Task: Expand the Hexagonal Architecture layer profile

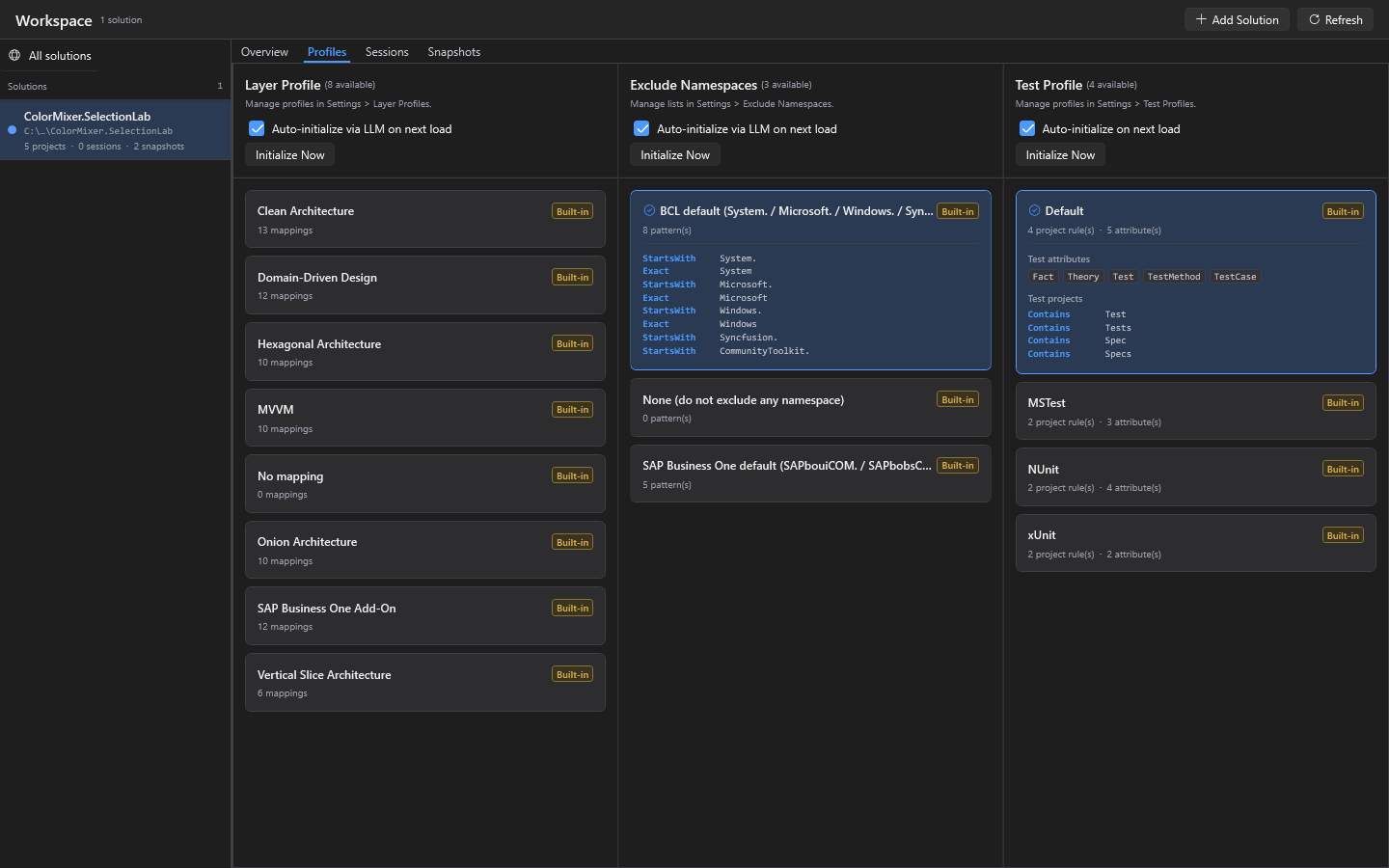Action: click(424, 352)
